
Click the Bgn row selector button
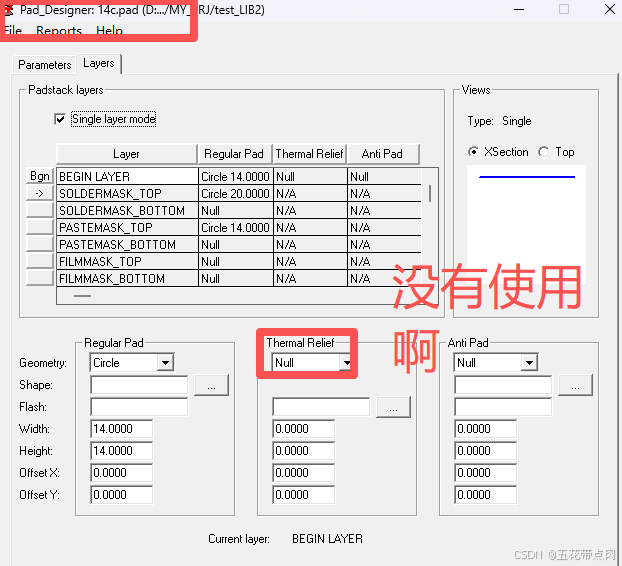click(40, 176)
